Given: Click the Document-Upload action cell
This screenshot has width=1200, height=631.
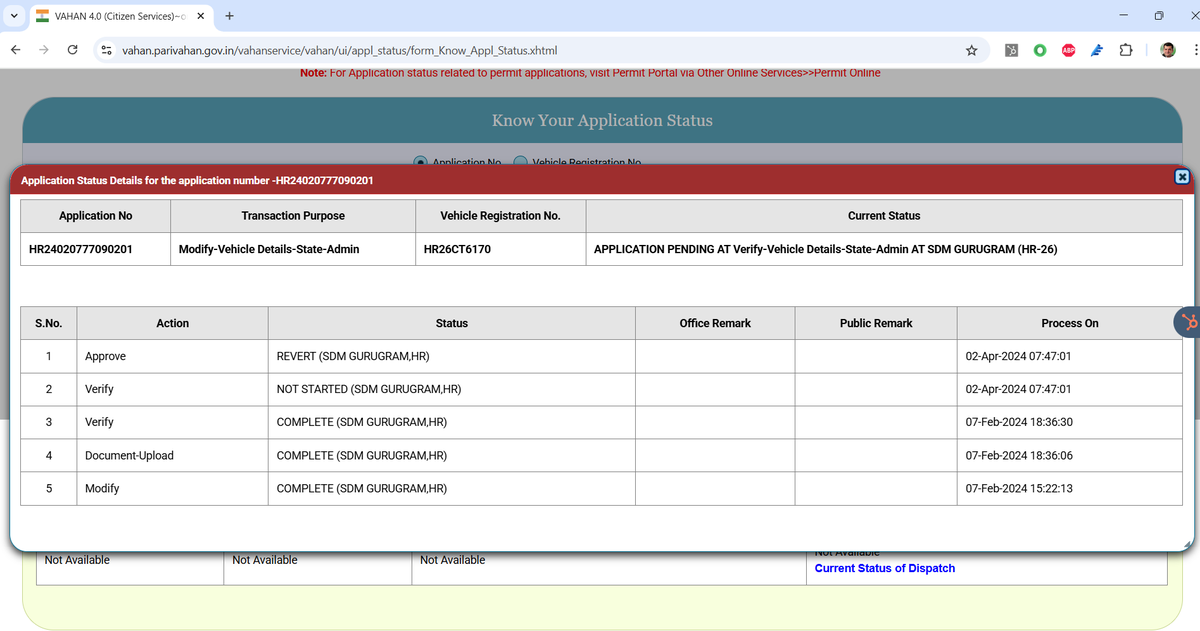Looking at the screenshot, I should [x=172, y=455].
